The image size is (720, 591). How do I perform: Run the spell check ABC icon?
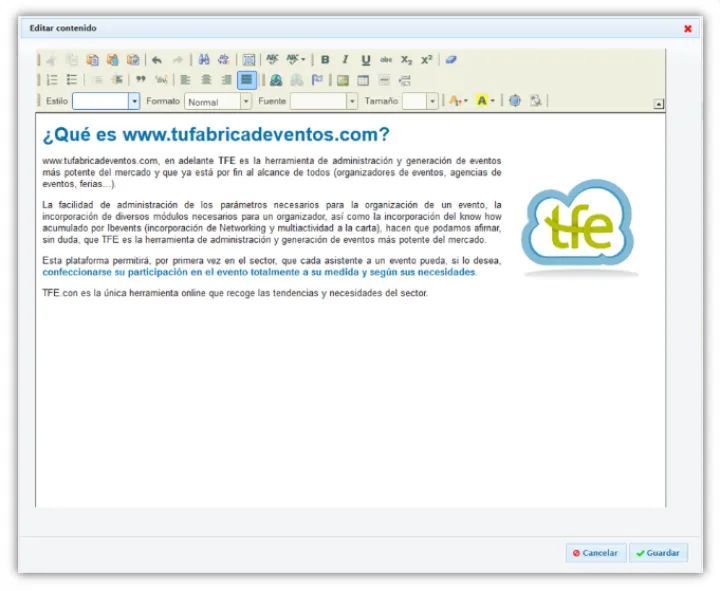(272, 60)
